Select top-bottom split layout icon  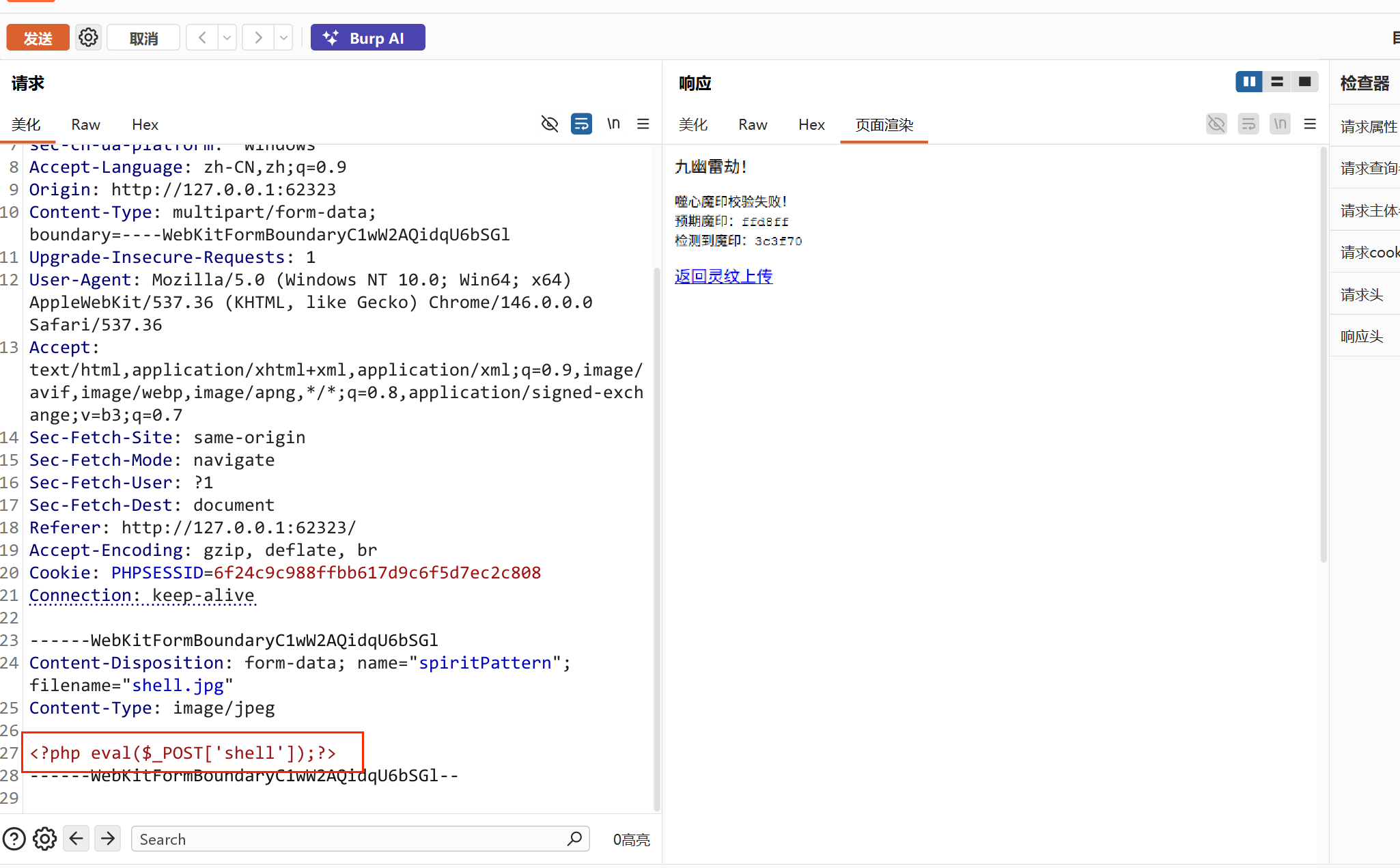click(1277, 82)
